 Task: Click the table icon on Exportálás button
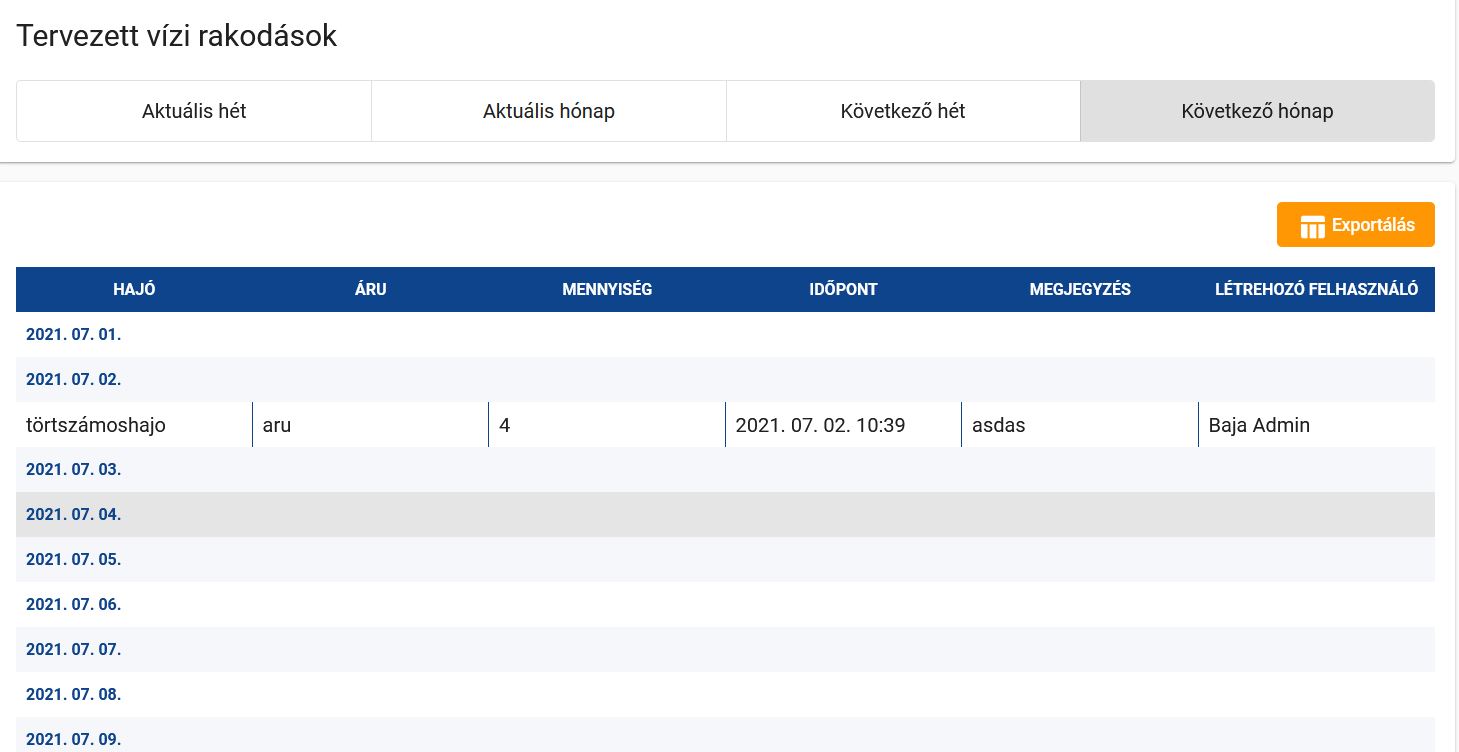pos(1312,226)
